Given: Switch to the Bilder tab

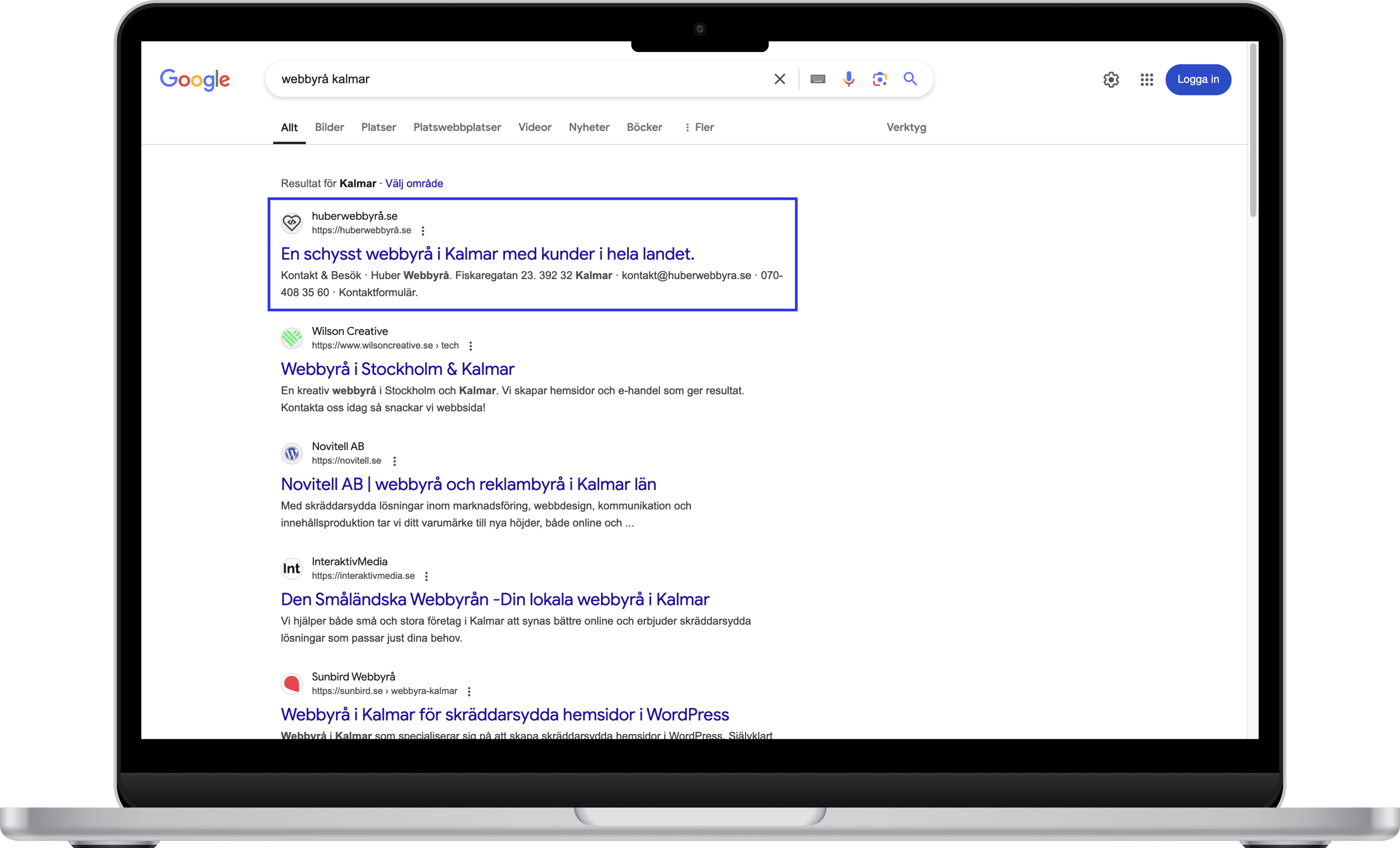Looking at the screenshot, I should click(x=330, y=127).
